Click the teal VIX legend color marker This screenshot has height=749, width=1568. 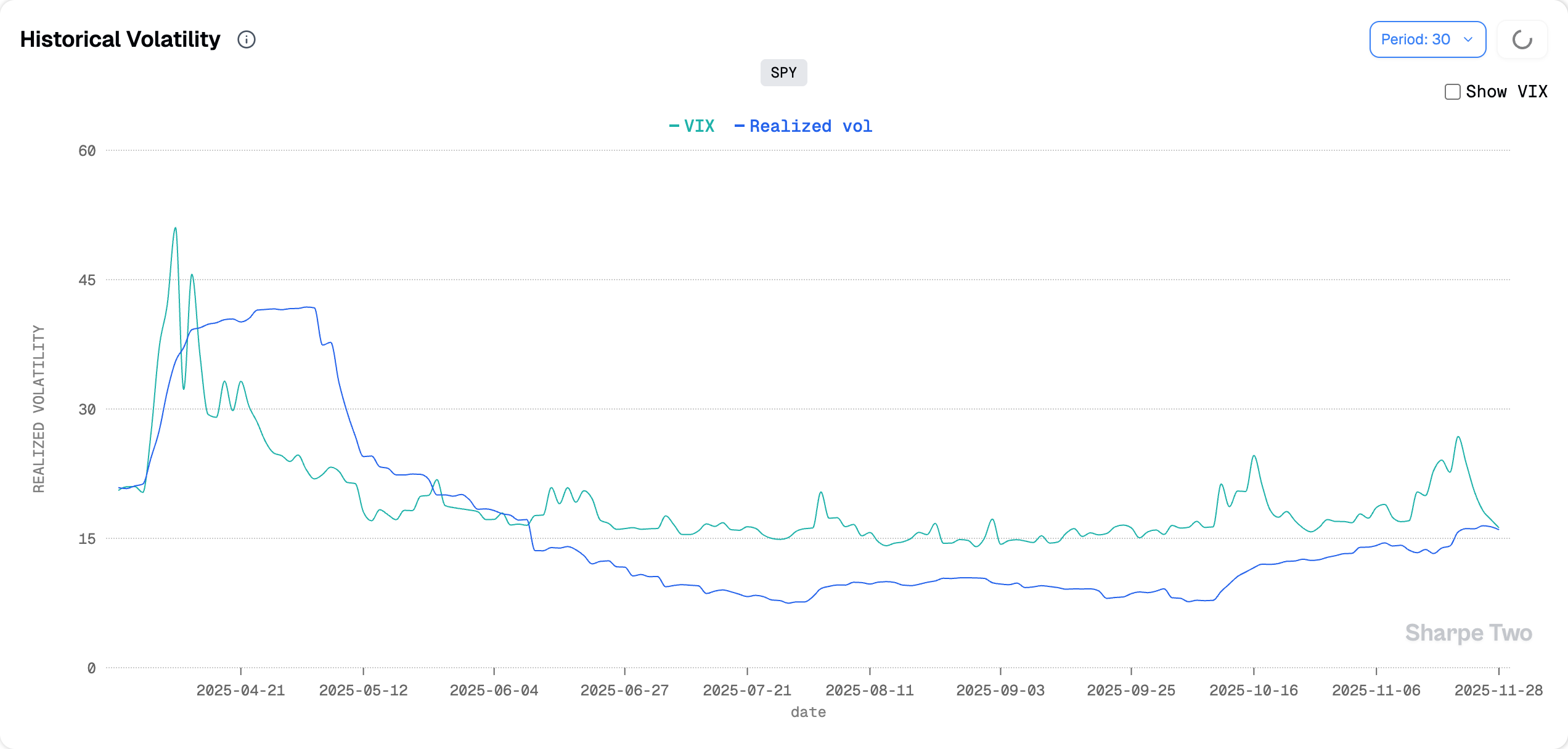point(674,126)
